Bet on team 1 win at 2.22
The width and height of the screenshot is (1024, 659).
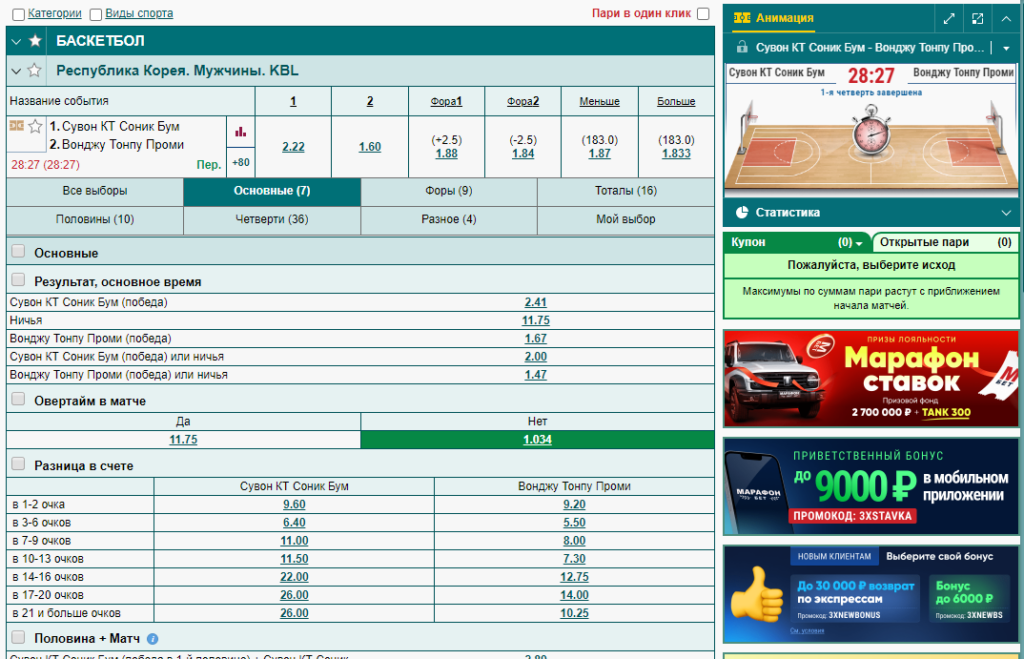pos(293,147)
